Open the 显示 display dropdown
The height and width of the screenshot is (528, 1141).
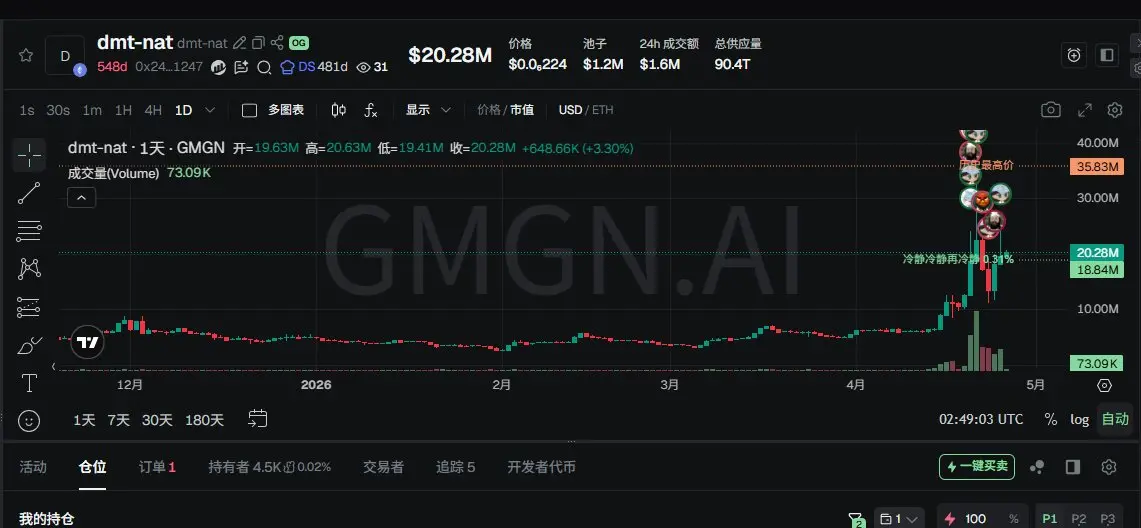428,110
